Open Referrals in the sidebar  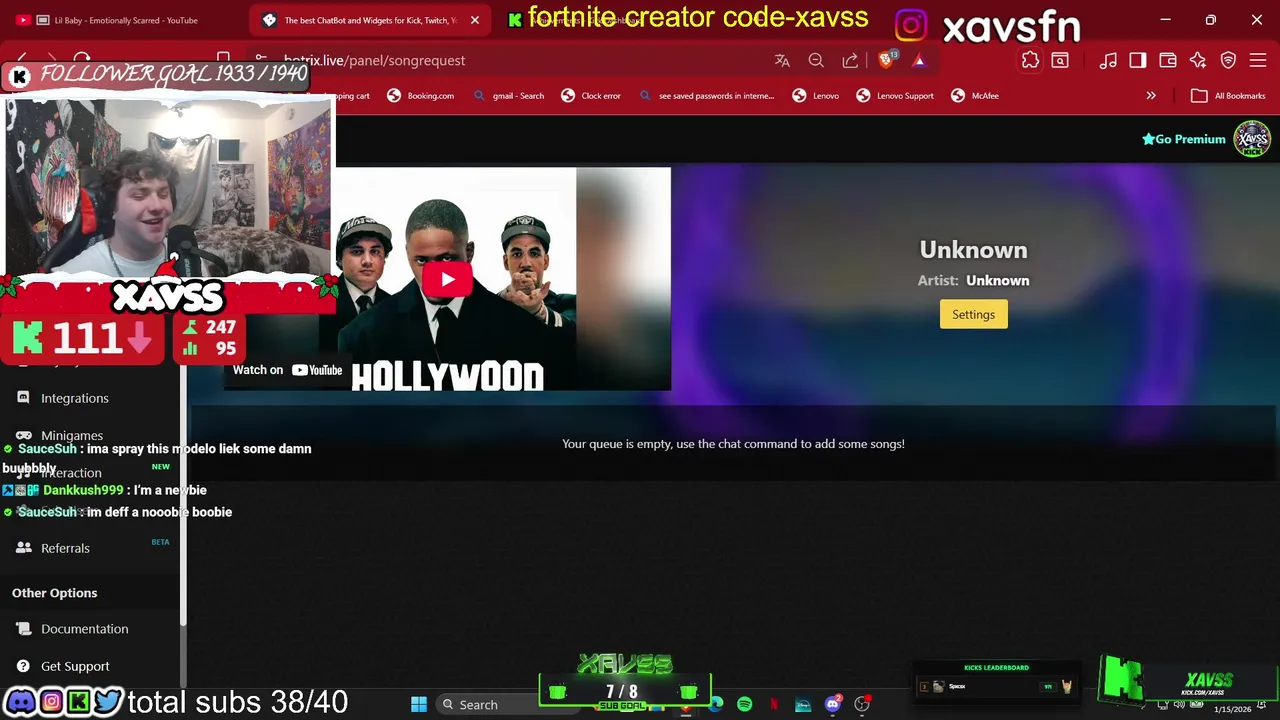coord(65,548)
